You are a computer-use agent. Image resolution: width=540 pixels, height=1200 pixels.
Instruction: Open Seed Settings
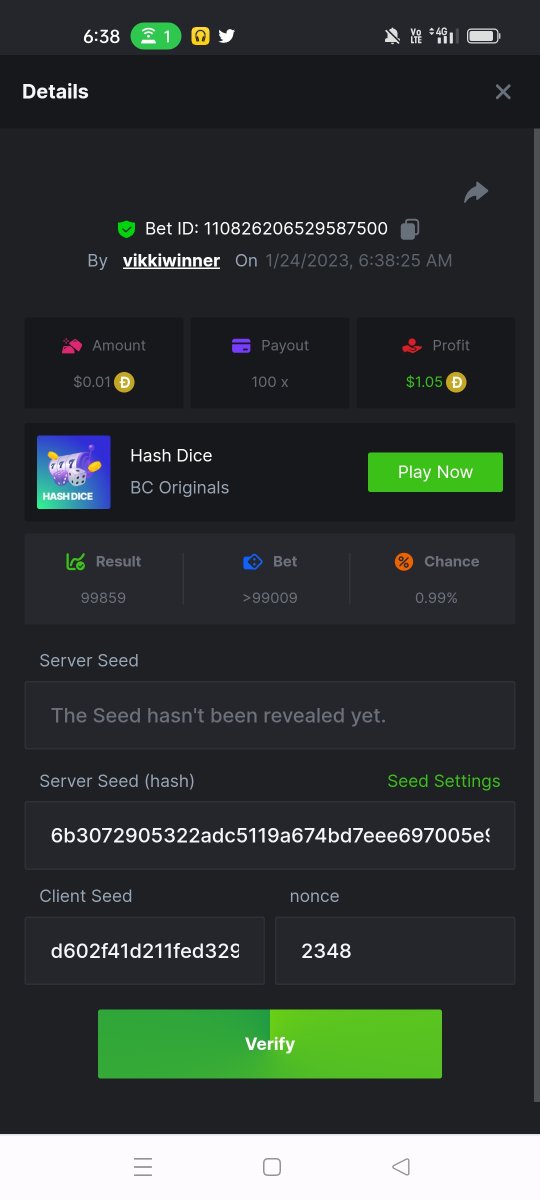(x=444, y=781)
